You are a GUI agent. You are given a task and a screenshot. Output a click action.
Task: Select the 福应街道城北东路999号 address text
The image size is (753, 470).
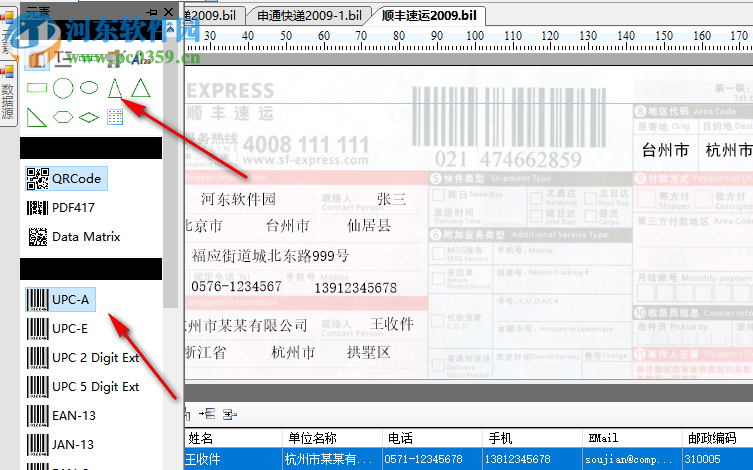click(270, 255)
